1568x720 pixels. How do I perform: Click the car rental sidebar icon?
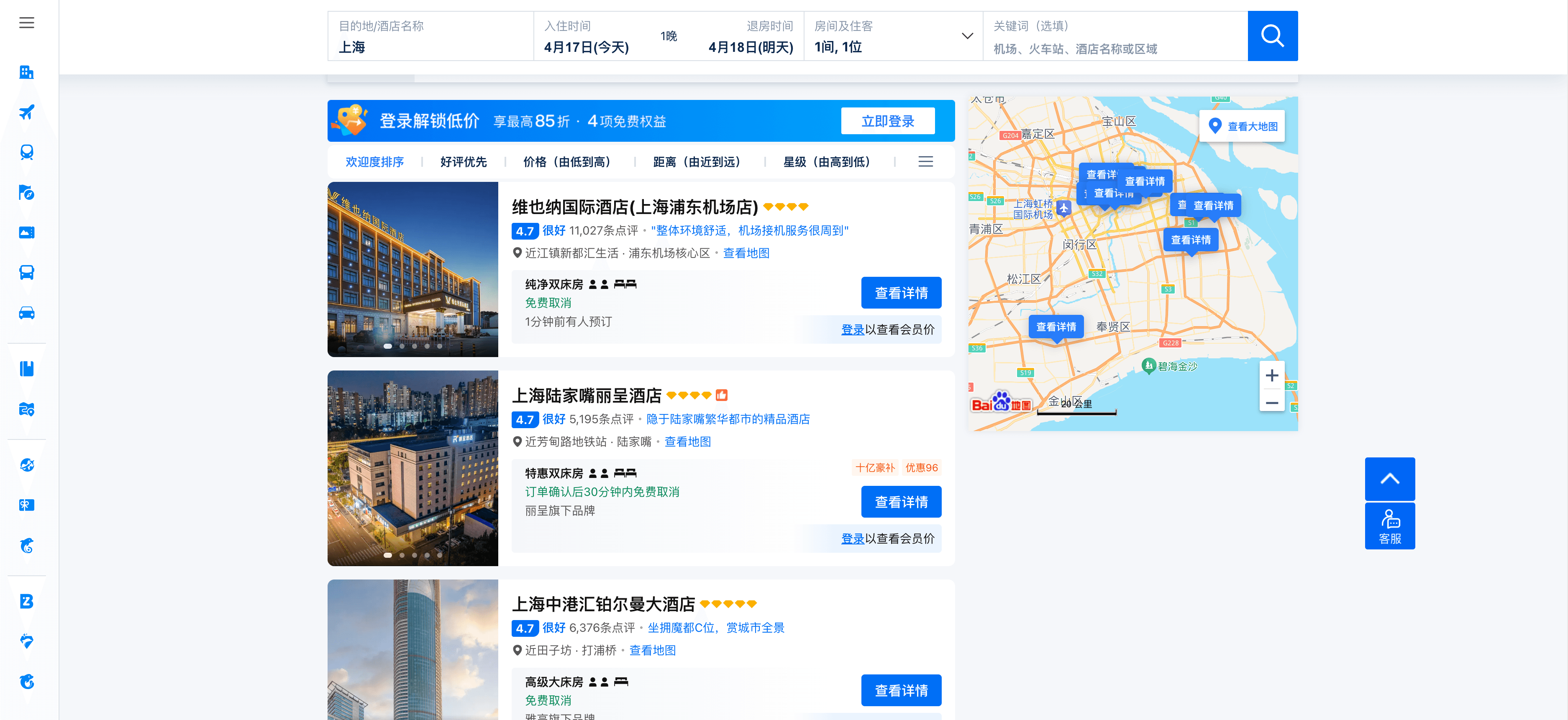pyautogui.click(x=26, y=313)
